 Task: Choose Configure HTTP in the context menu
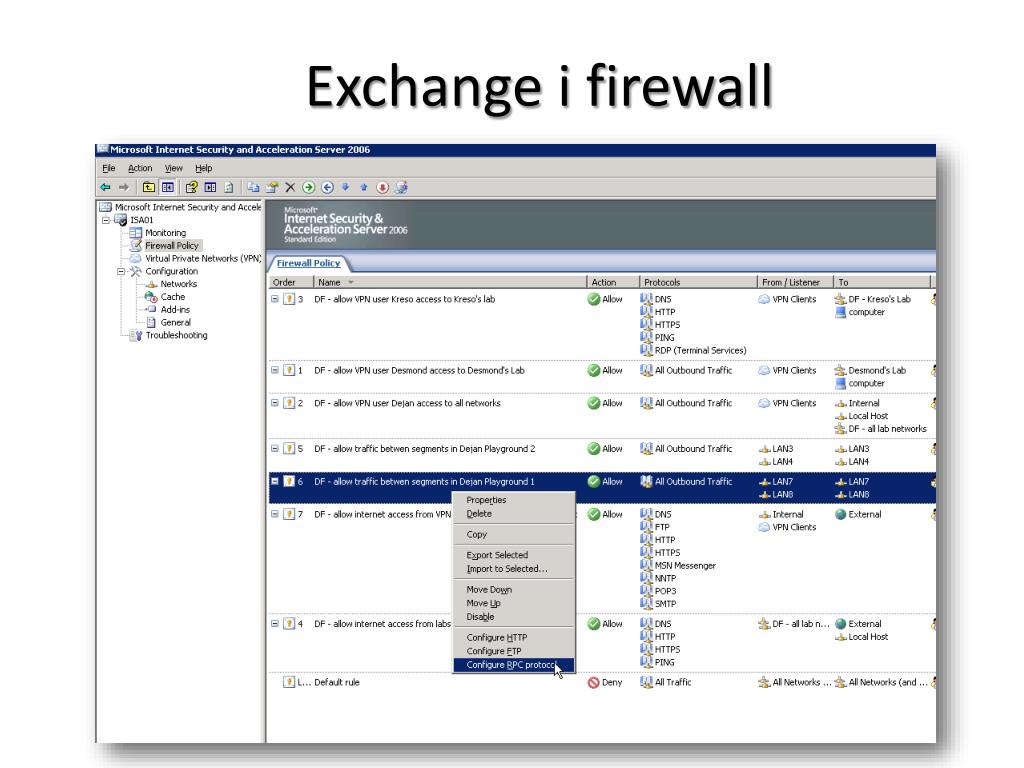tap(513, 637)
